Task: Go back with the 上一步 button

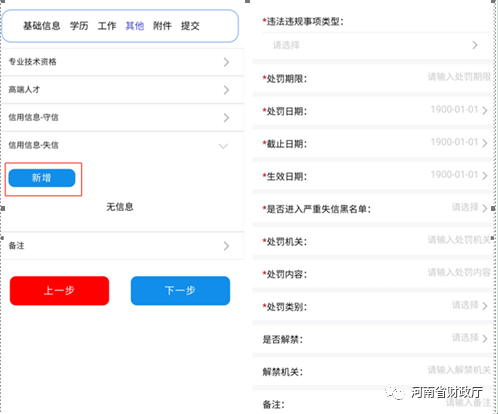Action: tap(59, 291)
